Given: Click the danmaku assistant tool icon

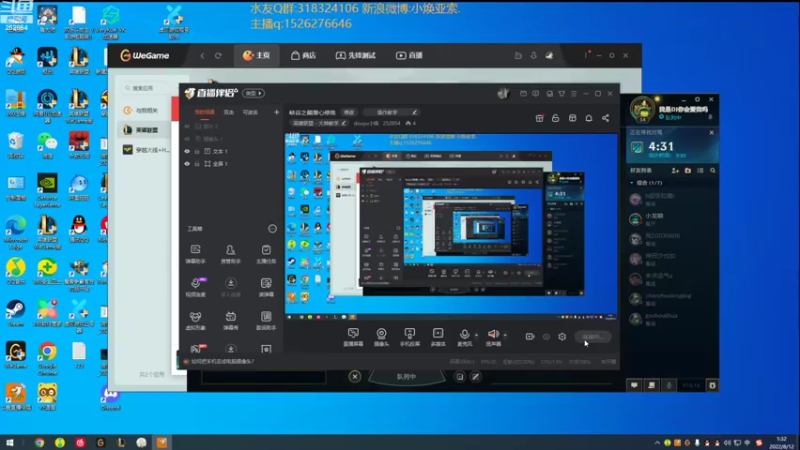Looking at the screenshot, I should (x=195, y=249).
